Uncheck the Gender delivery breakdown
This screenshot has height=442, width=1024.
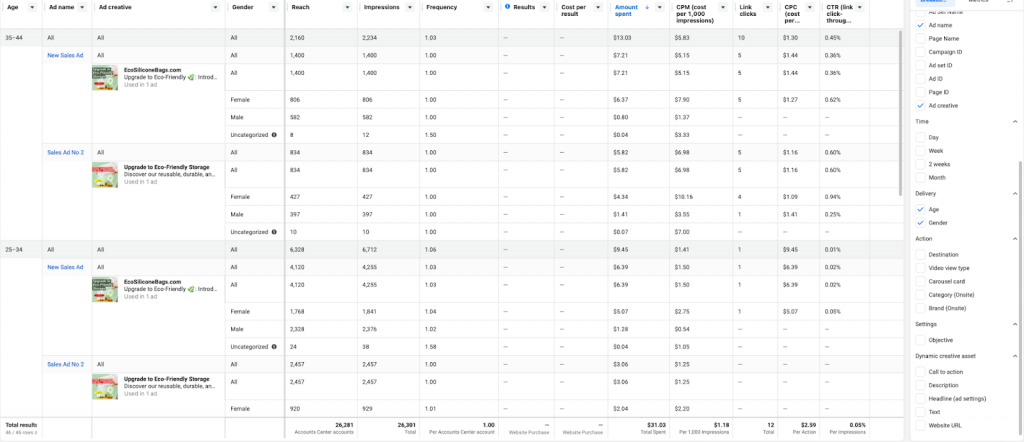tap(920, 223)
